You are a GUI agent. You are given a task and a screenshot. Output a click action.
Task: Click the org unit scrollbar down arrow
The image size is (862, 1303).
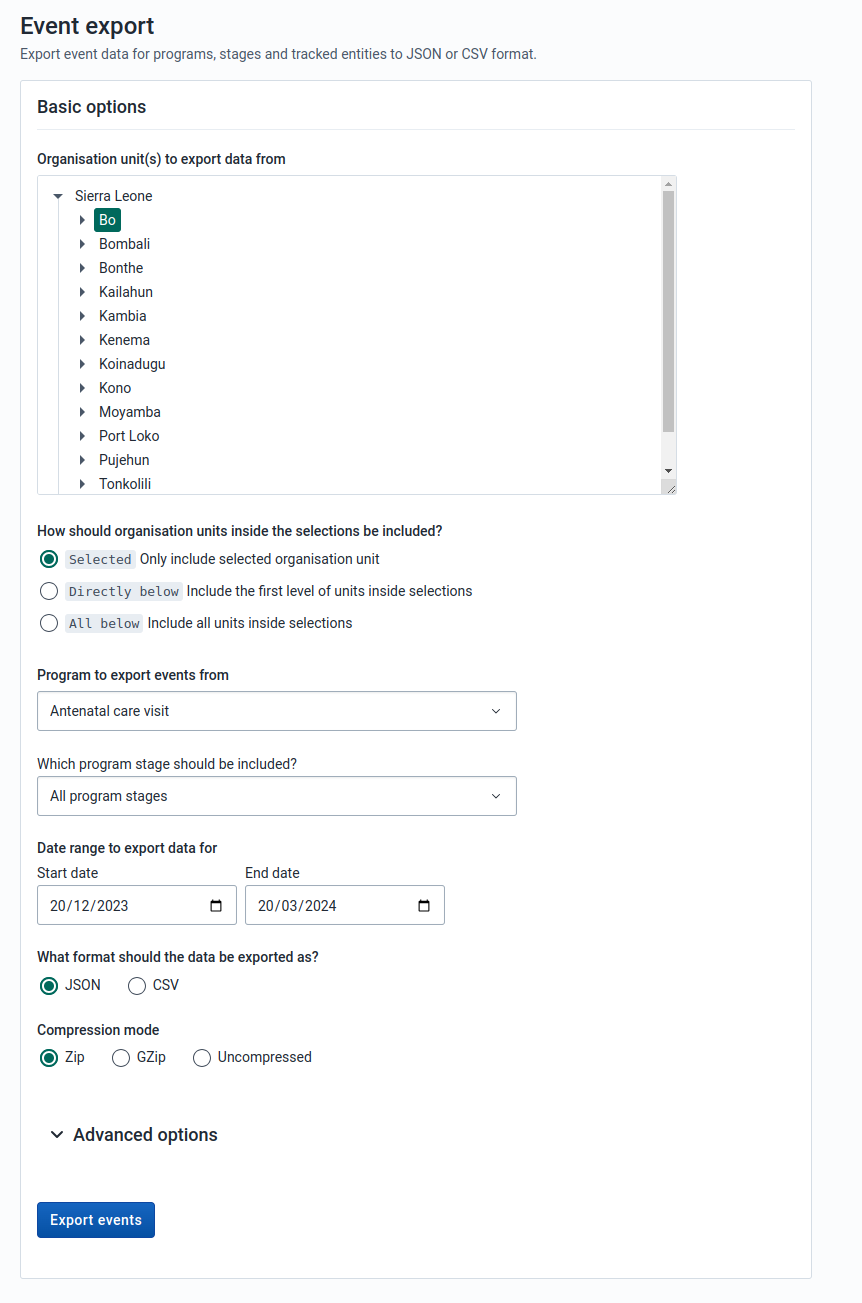coord(668,470)
